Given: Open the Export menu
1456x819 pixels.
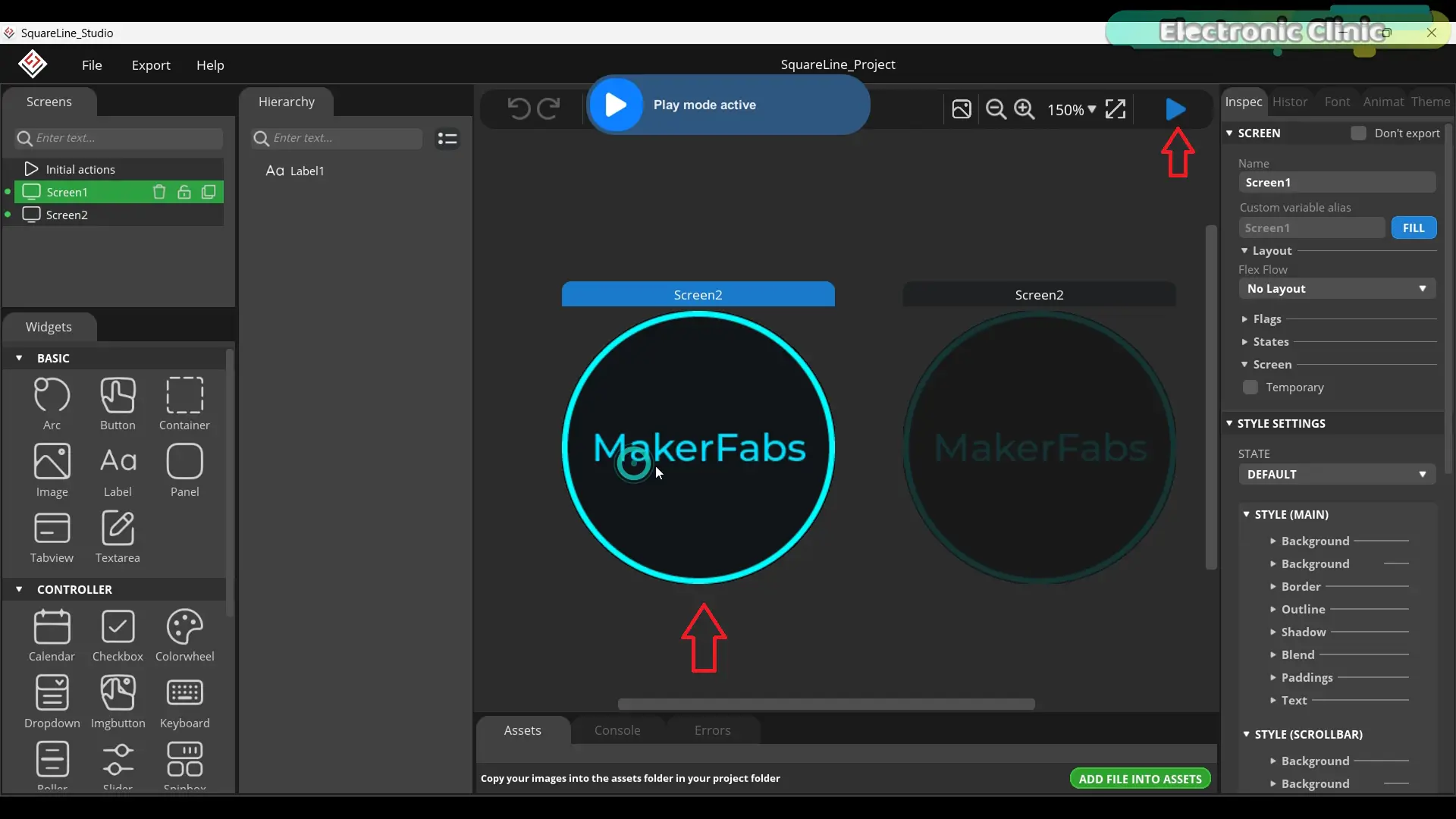Looking at the screenshot, I should tap(151, 65).
